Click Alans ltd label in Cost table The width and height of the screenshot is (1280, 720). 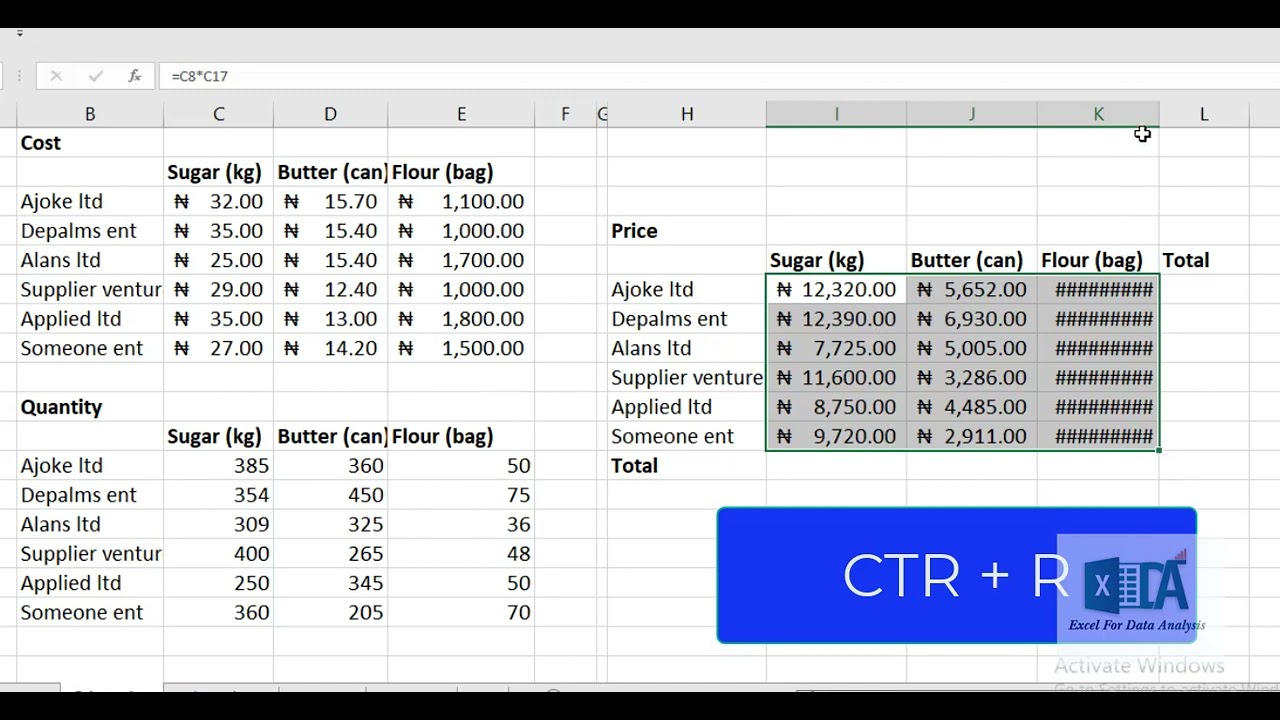pyautogui.click(x=90, y=260)
